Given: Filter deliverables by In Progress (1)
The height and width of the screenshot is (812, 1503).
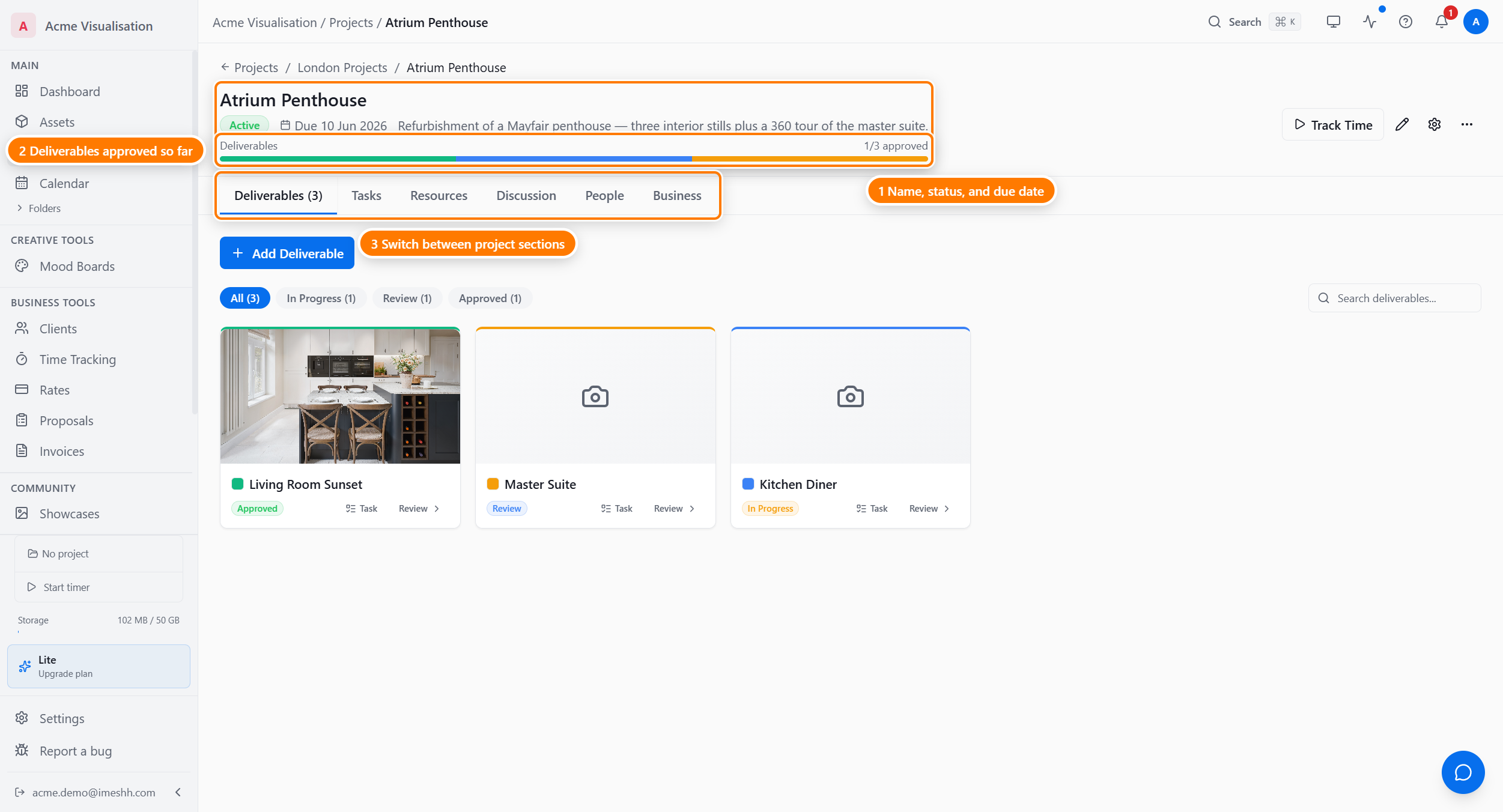Looking at the screenshot, I should click(321, 298).
